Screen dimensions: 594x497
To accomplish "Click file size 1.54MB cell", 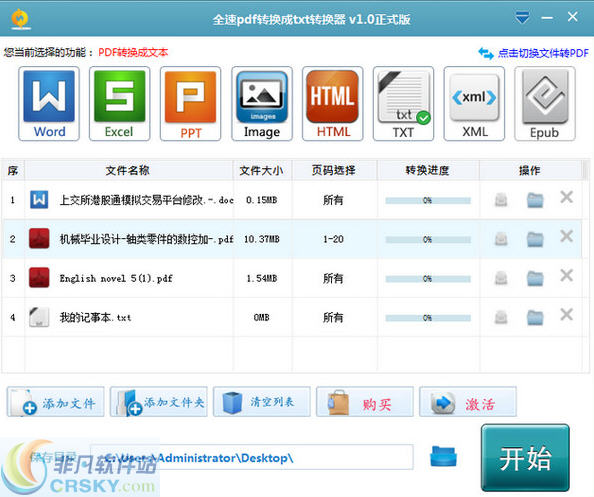I will (x=262, y=278).
